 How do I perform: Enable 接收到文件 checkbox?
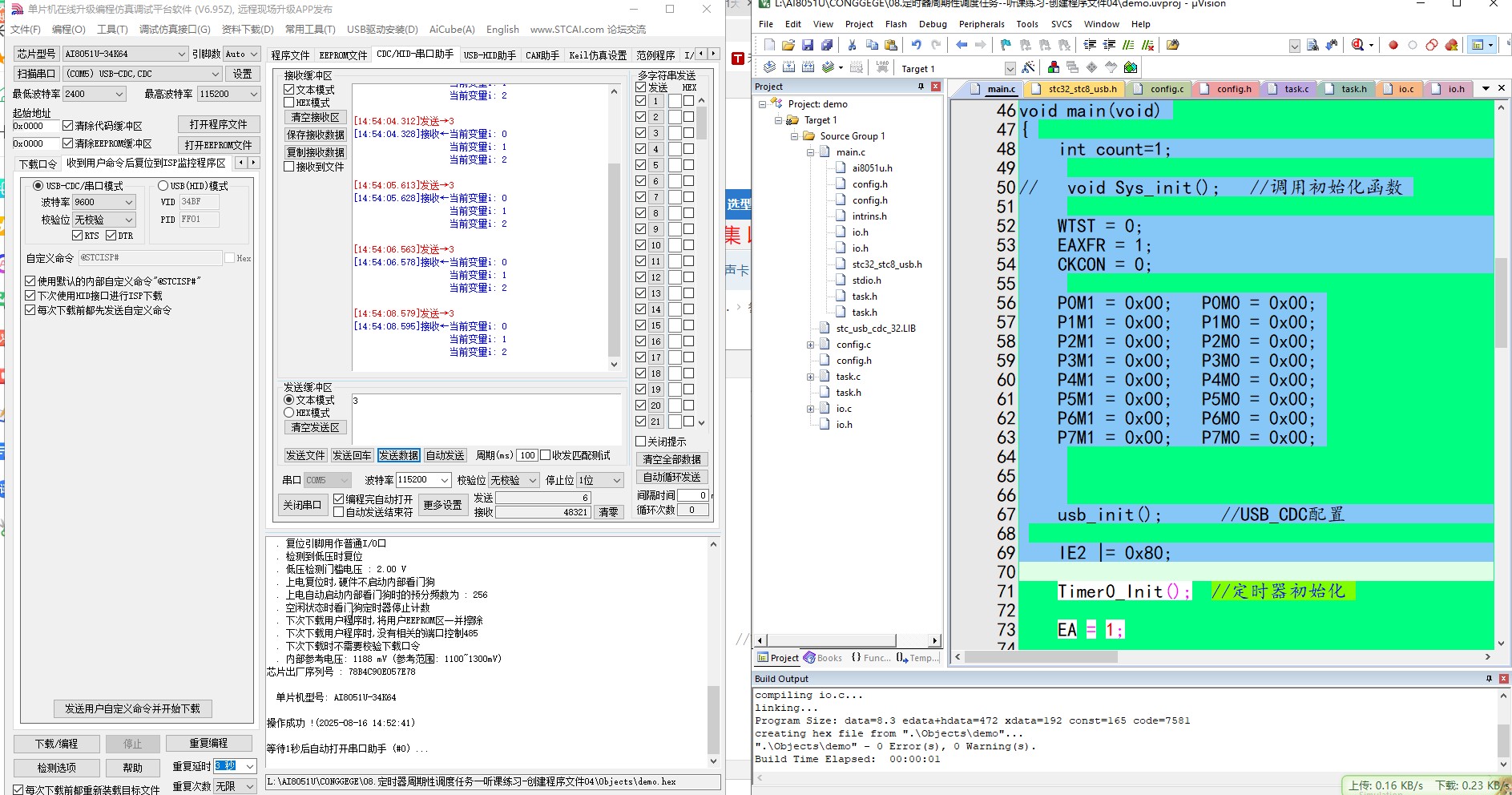pyautogui.click(x=289, y=167)
